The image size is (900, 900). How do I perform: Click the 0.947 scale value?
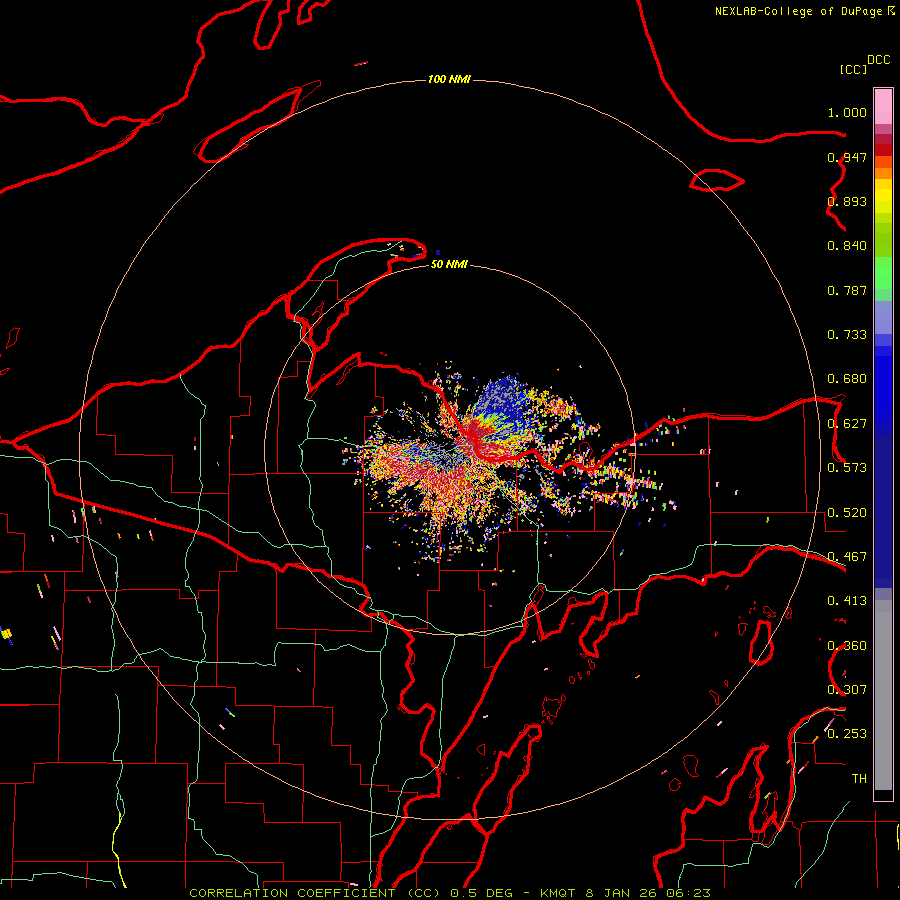[x=847, y=157]
